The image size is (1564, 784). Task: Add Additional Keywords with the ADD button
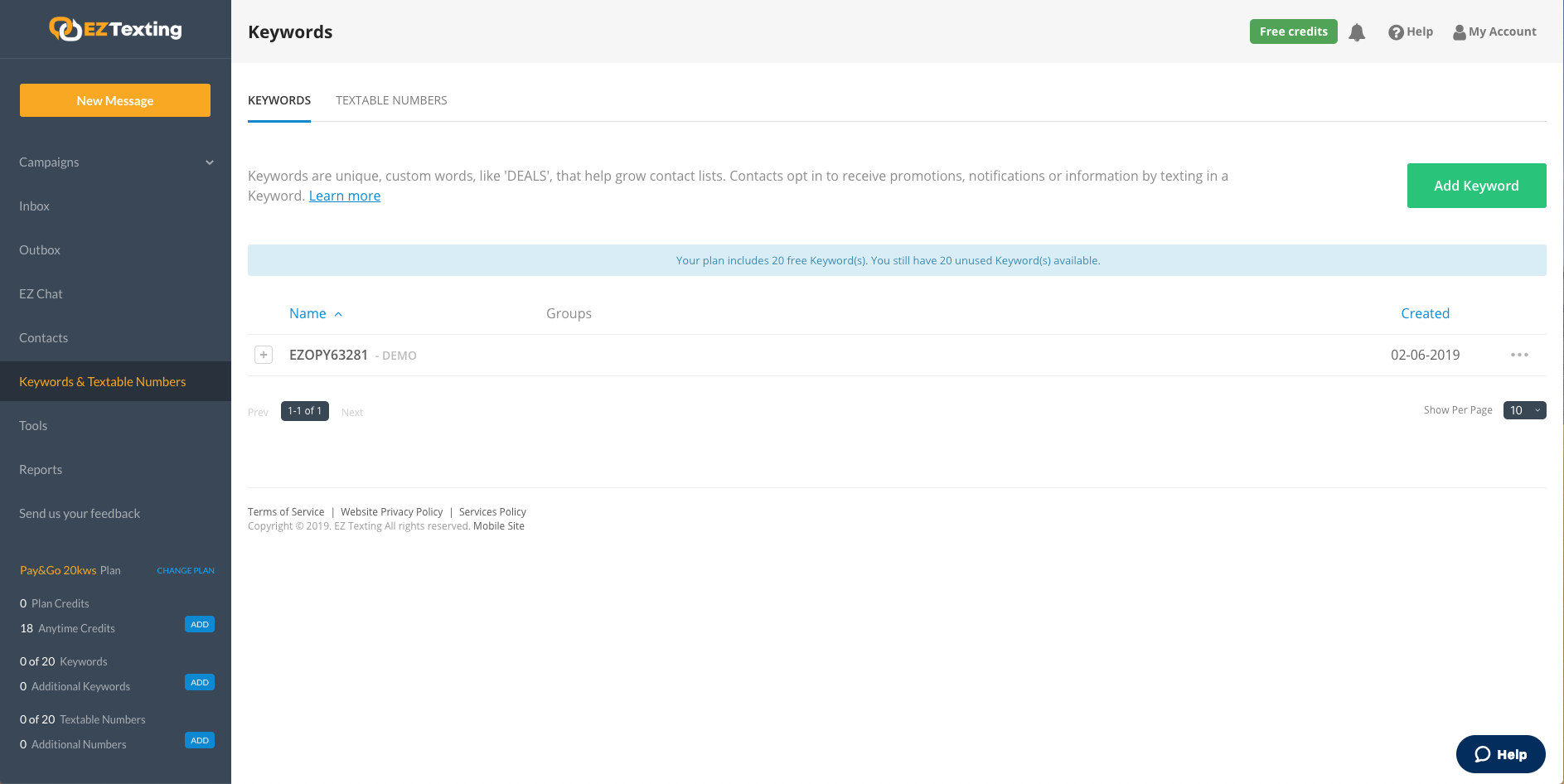click(200, 682)
